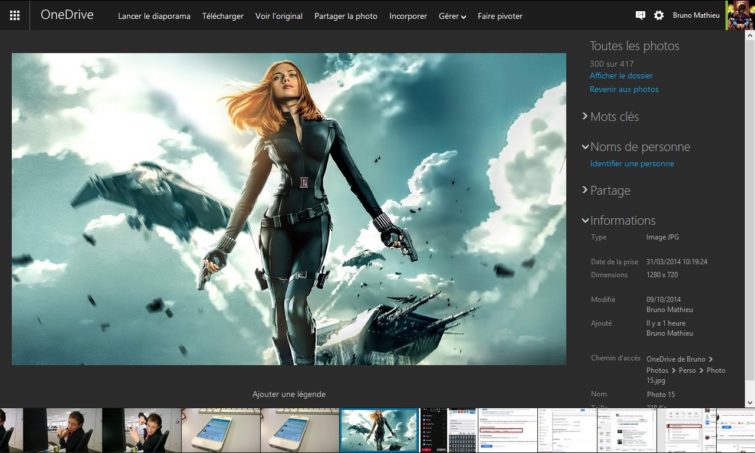
Task: Click the side panel scrollbar down arrow
Action: tap(750, 402)
